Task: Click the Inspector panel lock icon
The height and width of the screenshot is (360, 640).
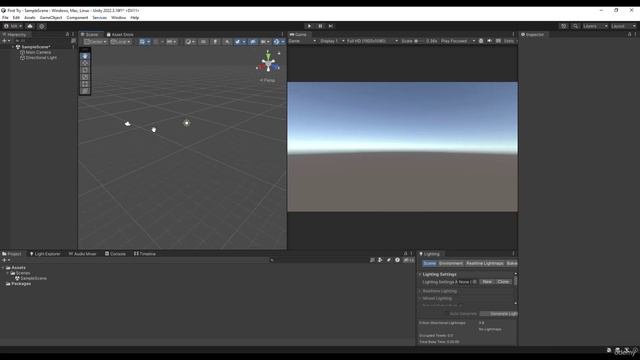Action: click(x=629, y=35)
